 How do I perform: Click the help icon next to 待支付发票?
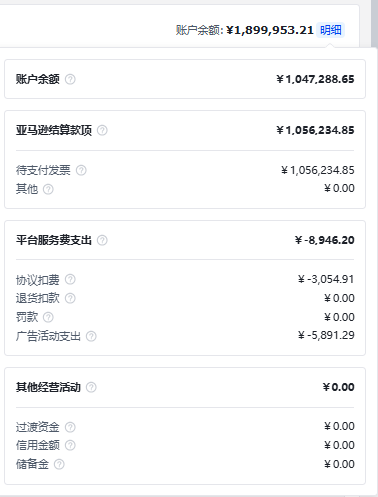[x=81, y=170]
